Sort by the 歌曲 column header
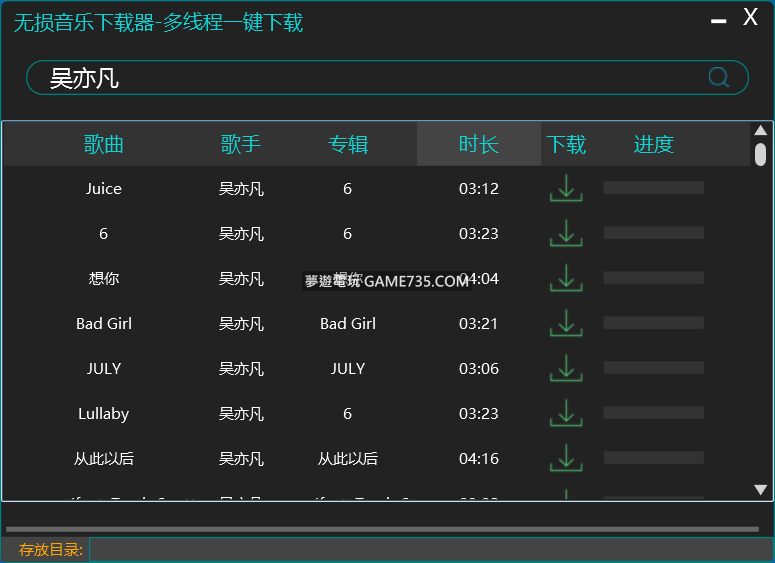 pyautogui.click(x=103, y=144)
